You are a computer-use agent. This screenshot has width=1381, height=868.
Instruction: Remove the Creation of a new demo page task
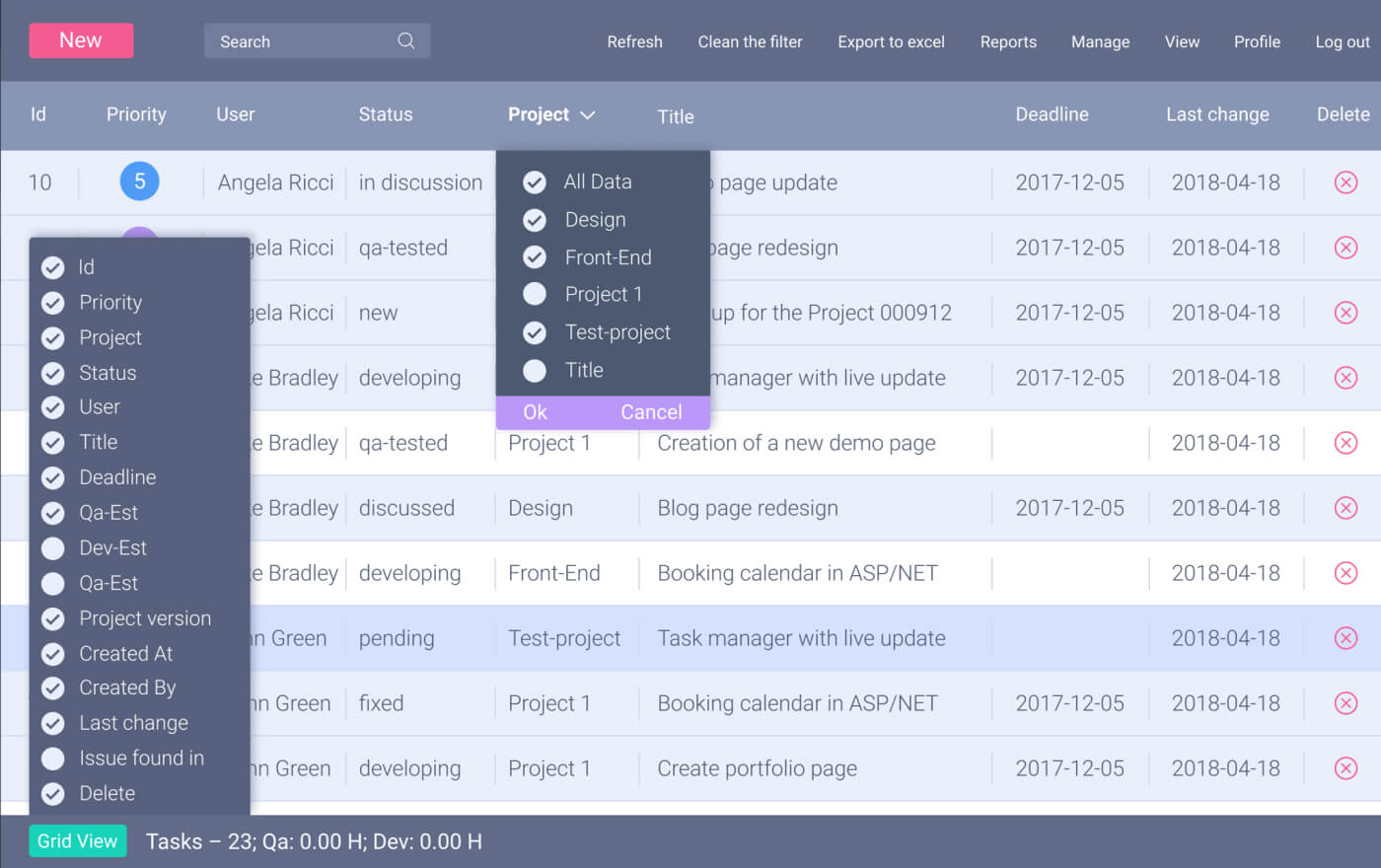pos(1345,443)
